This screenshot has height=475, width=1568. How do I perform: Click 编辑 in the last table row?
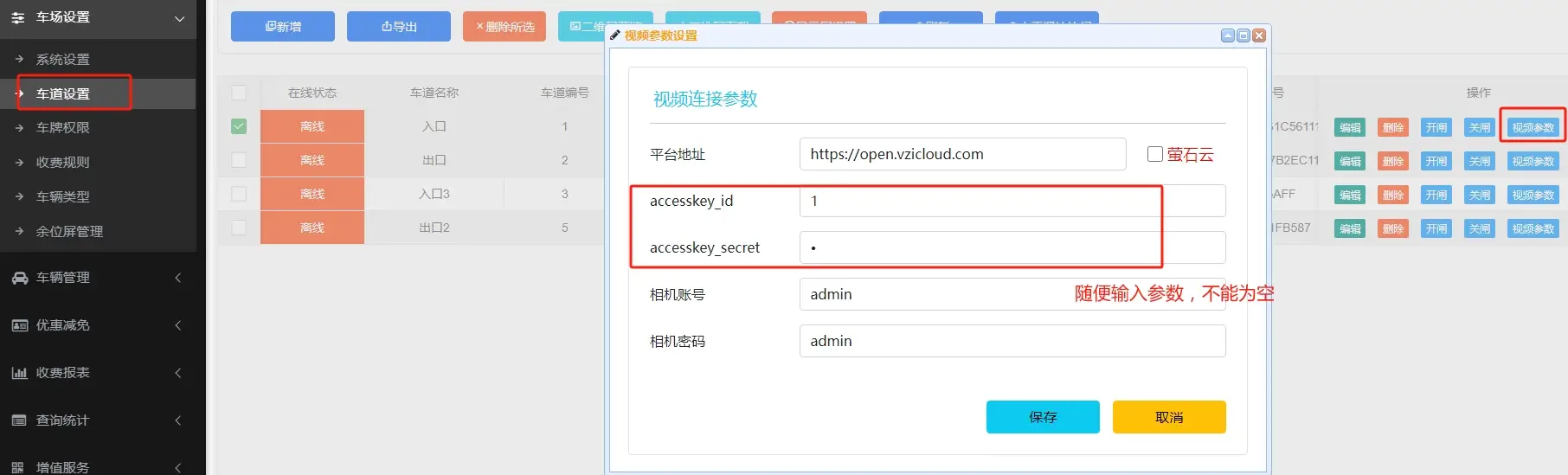click(1350, 228)
